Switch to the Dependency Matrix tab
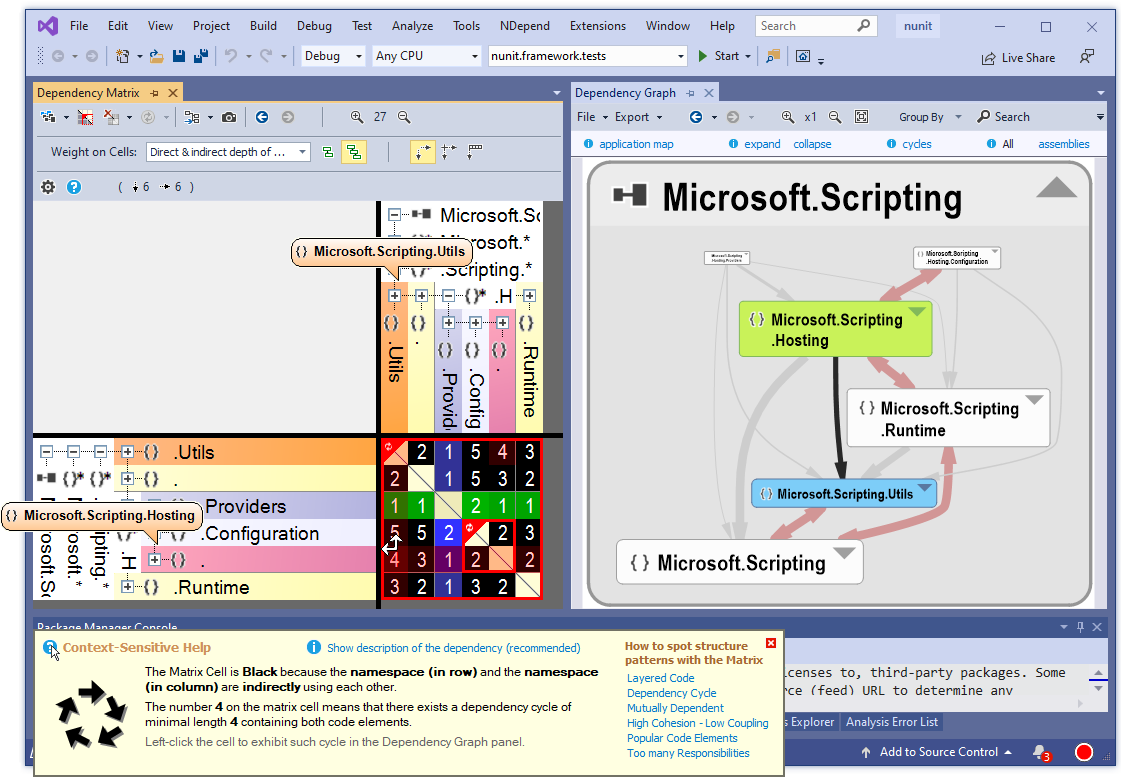1121x779 pixels. [88, 93]
